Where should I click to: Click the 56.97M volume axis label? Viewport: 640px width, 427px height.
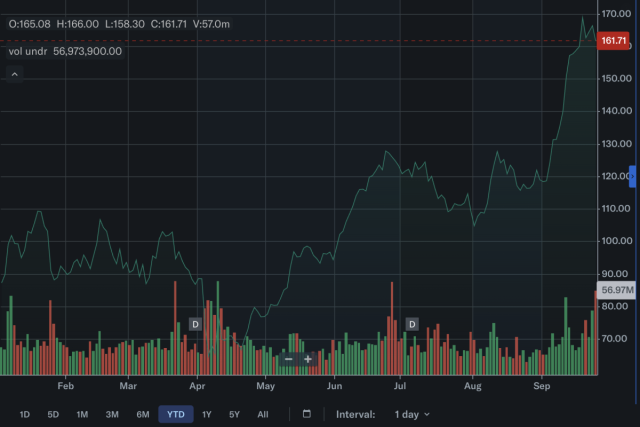tap(618, 290)
